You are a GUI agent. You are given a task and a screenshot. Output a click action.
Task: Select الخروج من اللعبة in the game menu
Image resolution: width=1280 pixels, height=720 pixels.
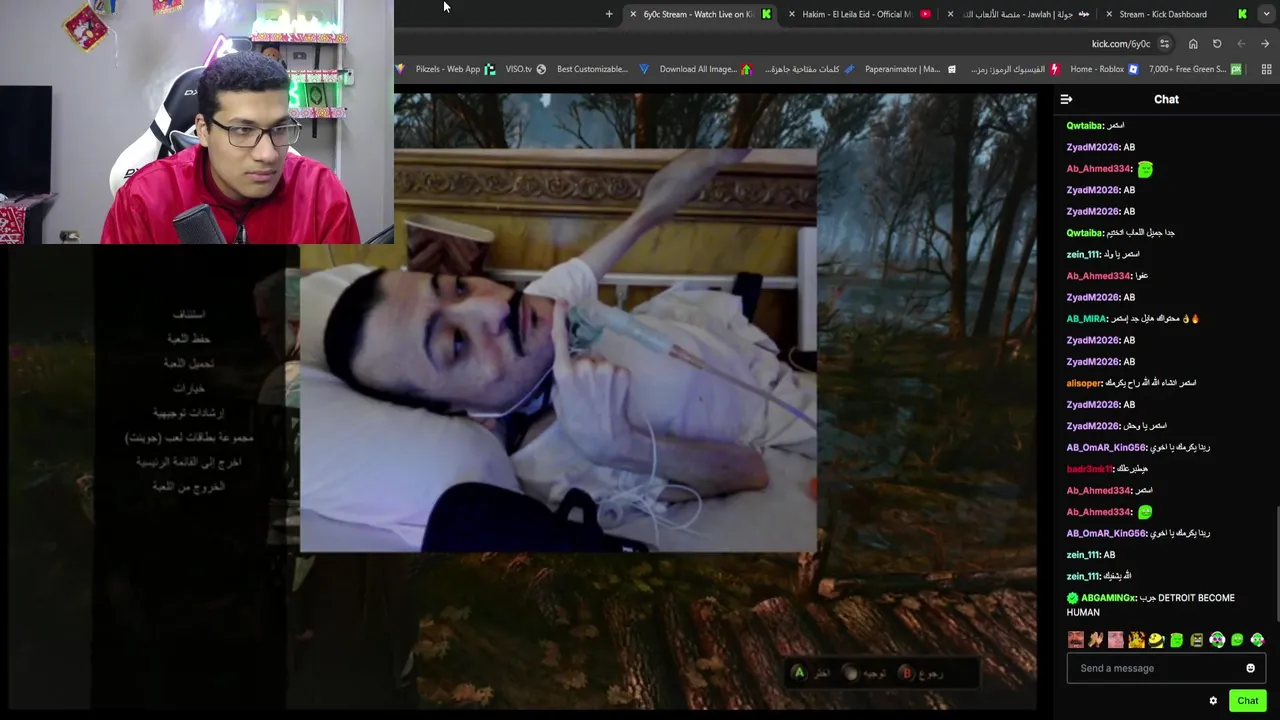(188, 486)
